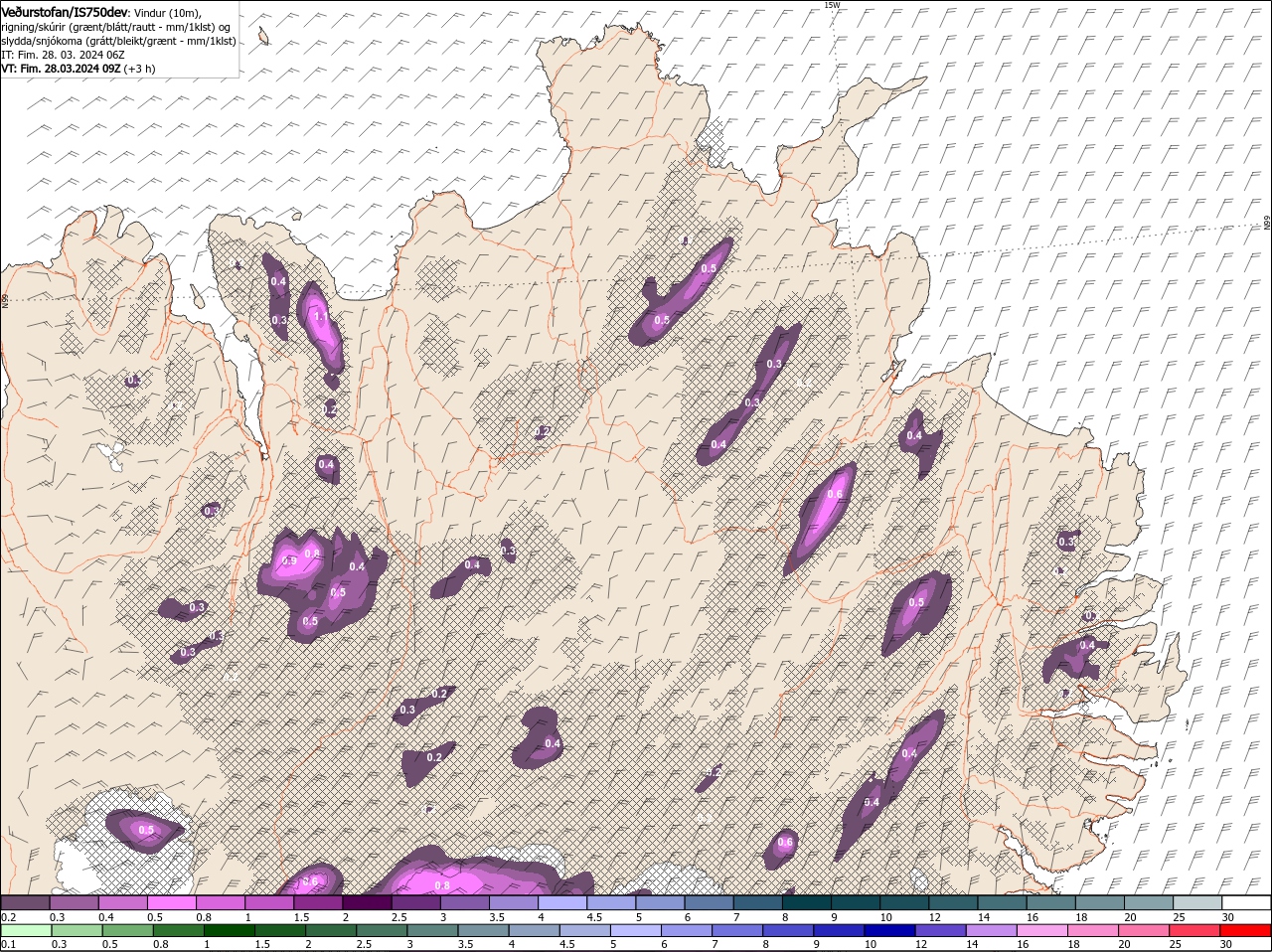Click the '1.1' snowfall value on the map
1272x952 pixels.
[321, 317]
